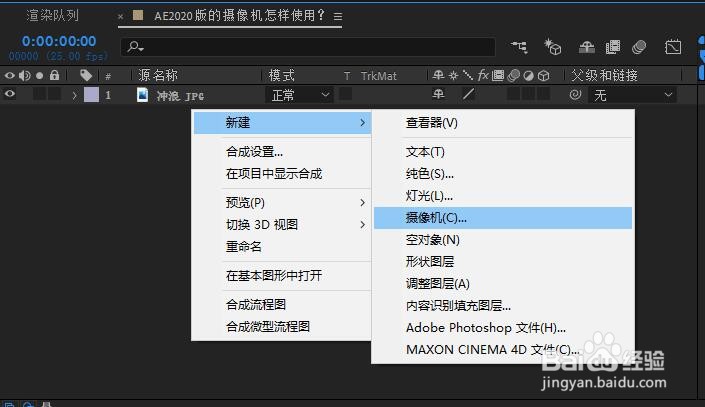This screenshot has height=407, width=705.
Task: Click the 冲浪.JPG file type icon
Action: [x=143, y=95]
